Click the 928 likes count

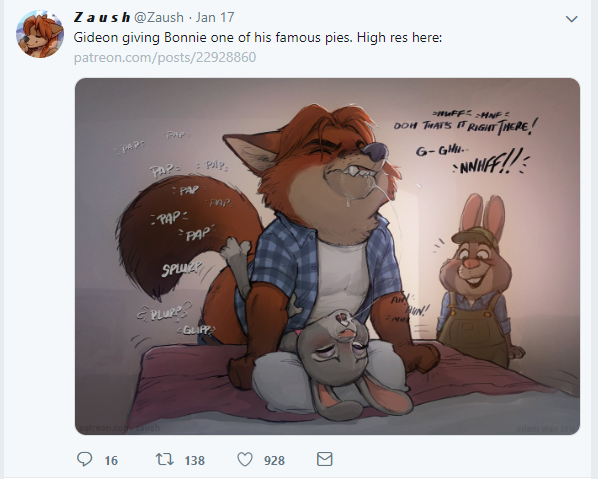[x=274, y=460]
